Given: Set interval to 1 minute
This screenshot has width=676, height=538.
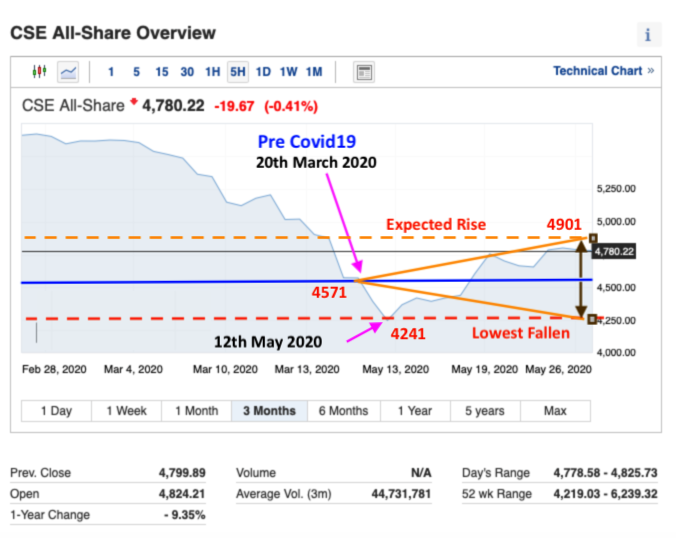Looking at the screenshot, I should tap(111, 72).
